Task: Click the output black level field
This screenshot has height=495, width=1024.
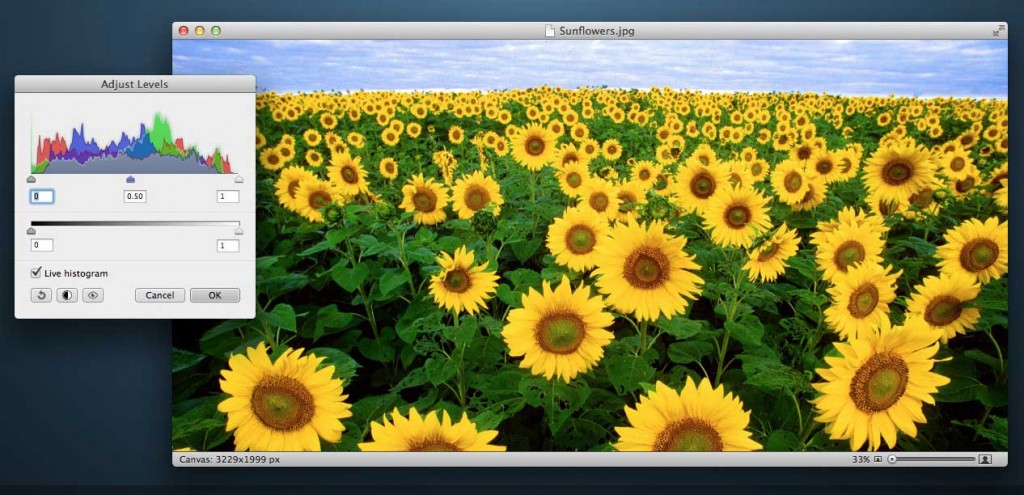Action: 42,246
